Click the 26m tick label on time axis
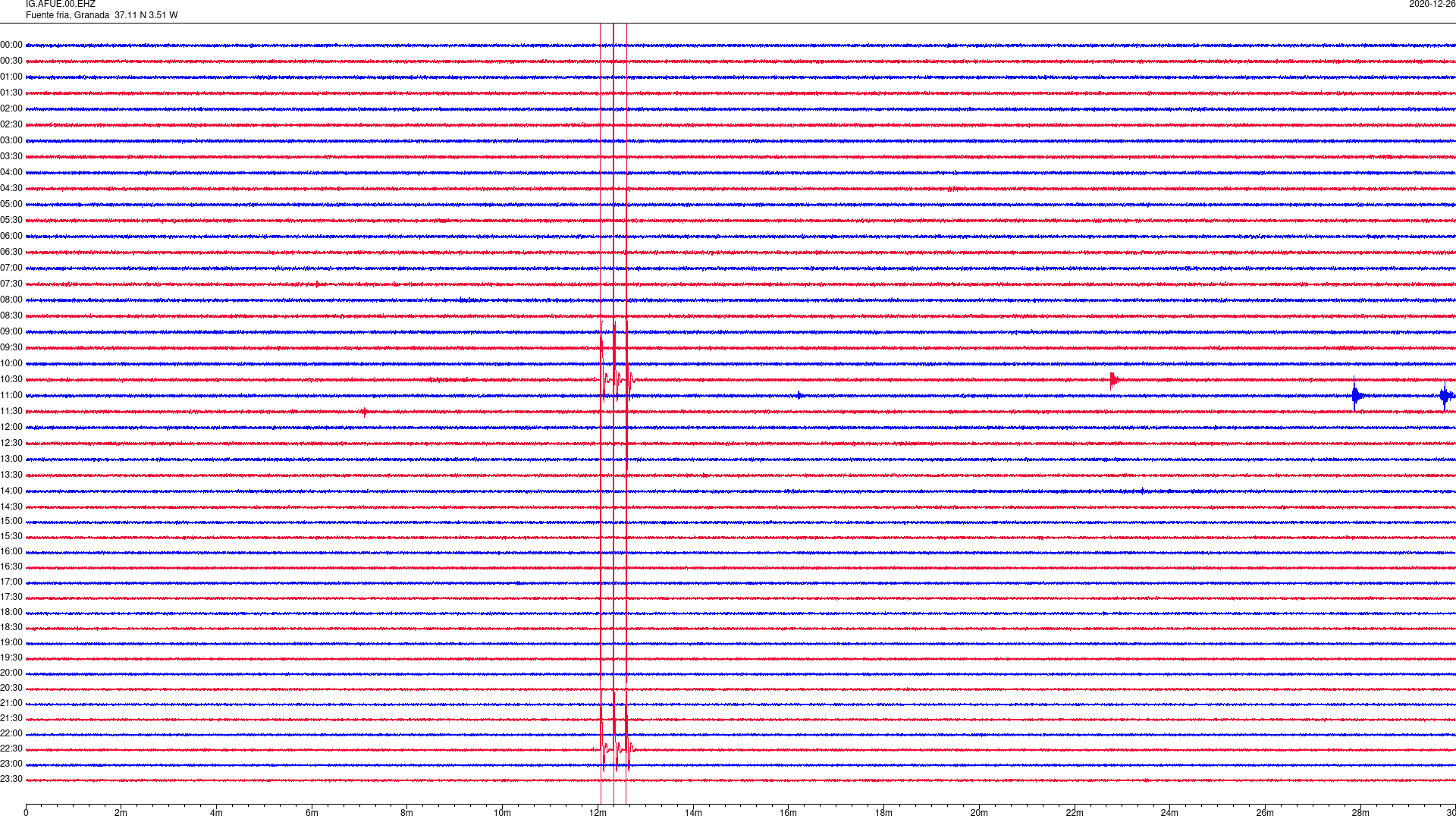1456x819 pixels. [x=1265, y=813]
